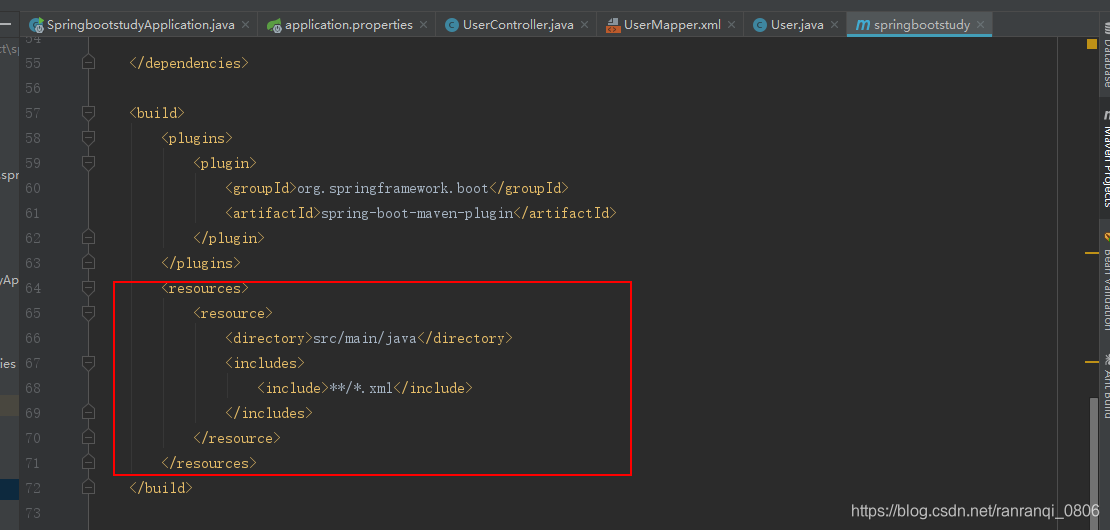
Task: Switch to the User.java tab
Action: 797,25
